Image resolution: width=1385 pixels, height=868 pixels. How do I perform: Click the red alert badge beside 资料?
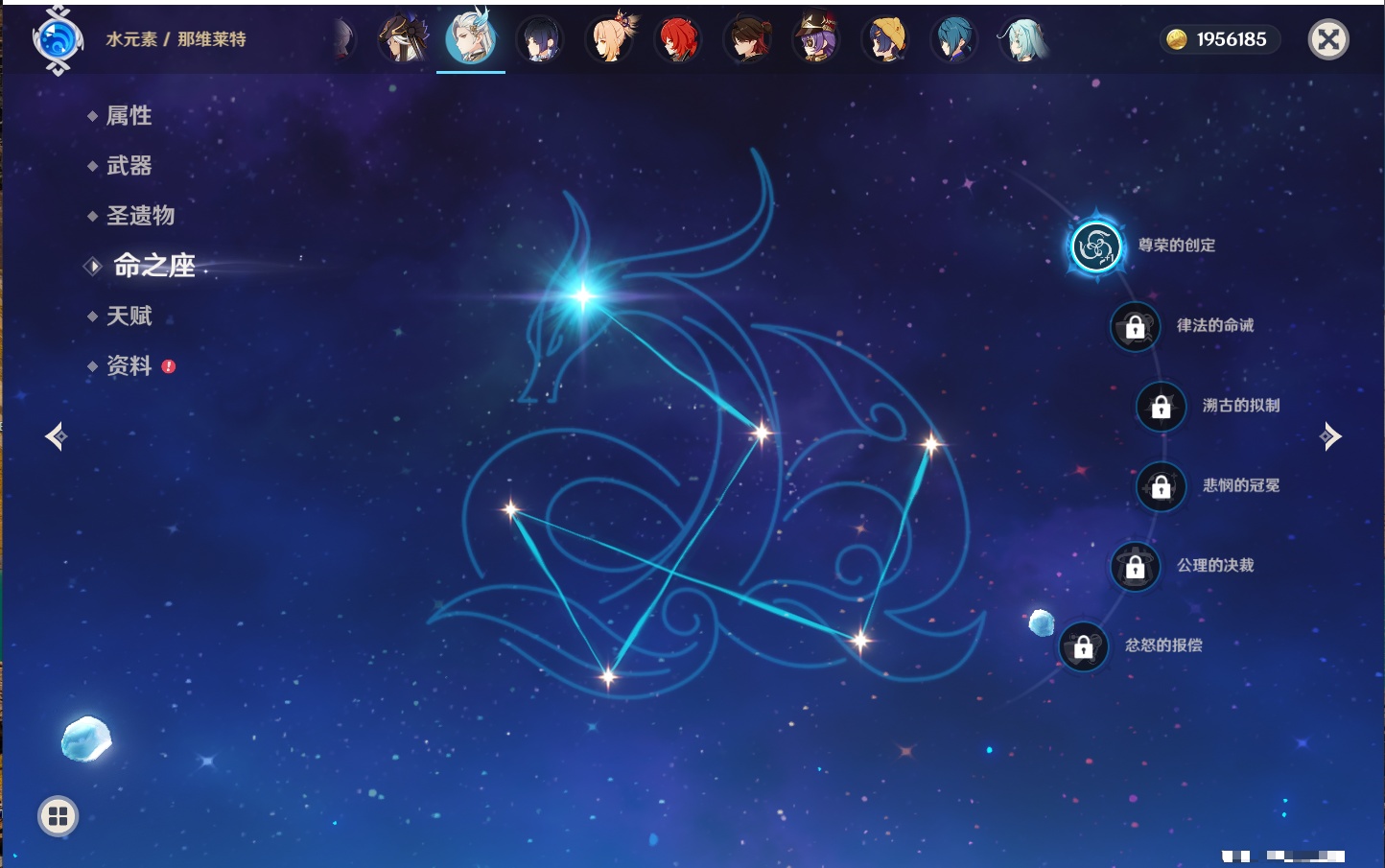pos(169,366)
